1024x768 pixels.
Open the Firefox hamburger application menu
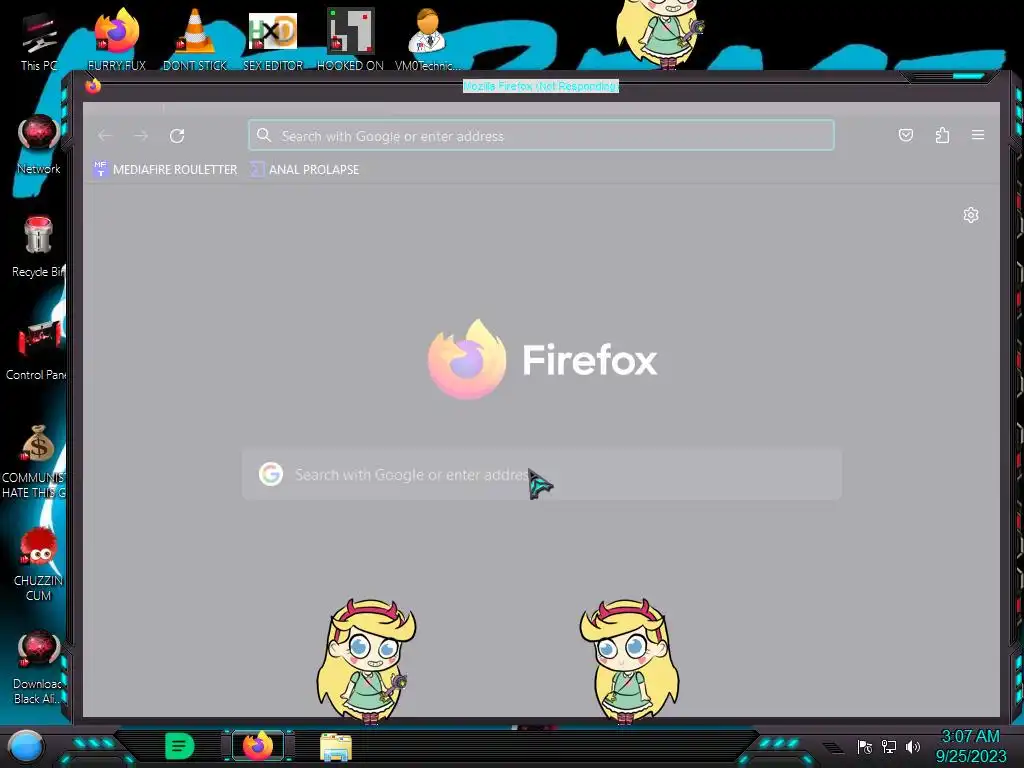tap(978, 135)
